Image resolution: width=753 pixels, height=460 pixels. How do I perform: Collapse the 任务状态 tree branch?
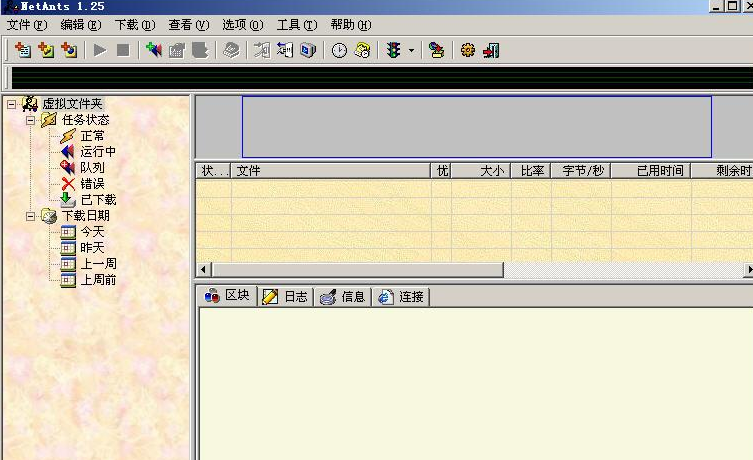tap(30, 120)
